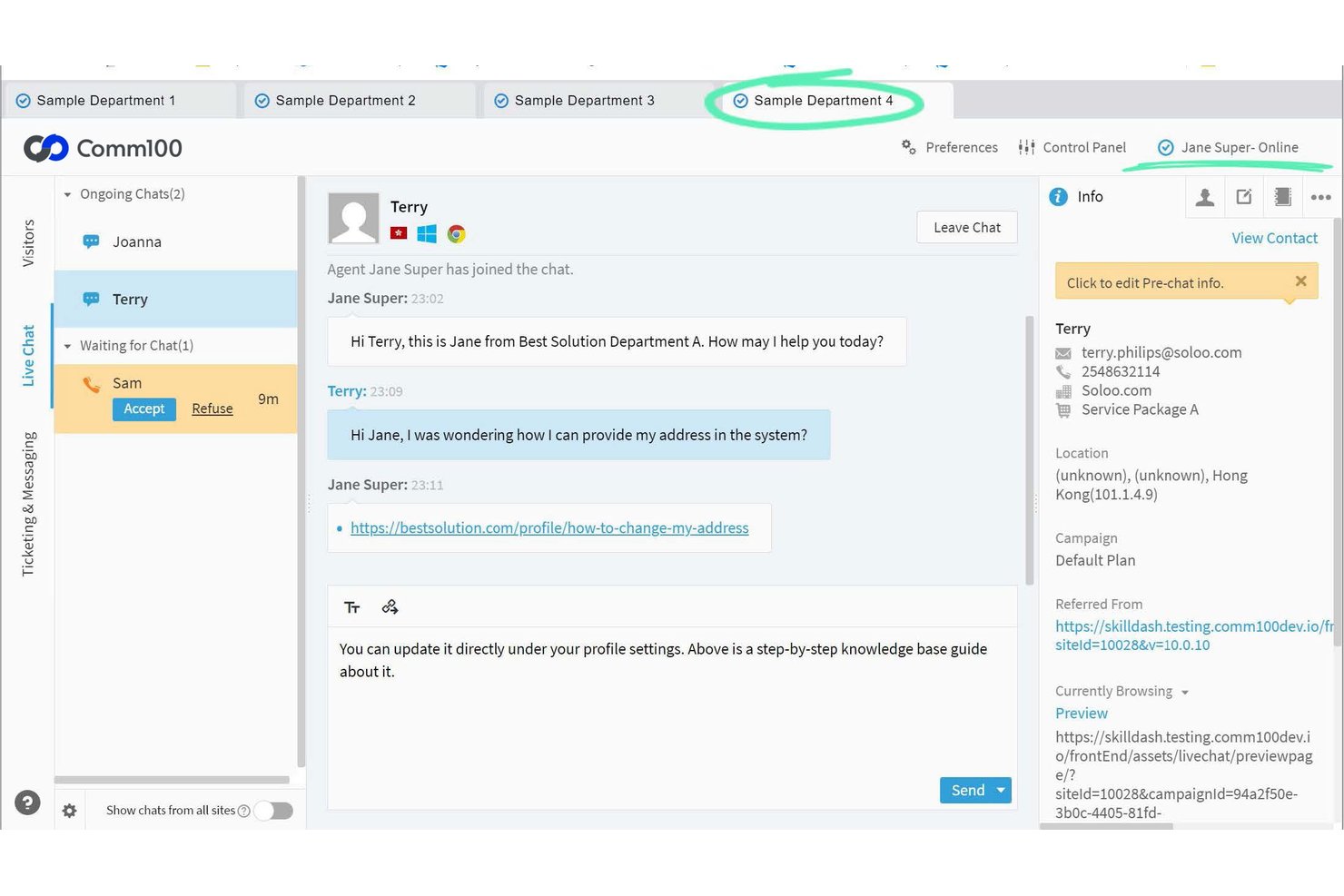The image size is (1344, 896).
Task: Click the phone number 2548632114
Action: coord(1121,371)
